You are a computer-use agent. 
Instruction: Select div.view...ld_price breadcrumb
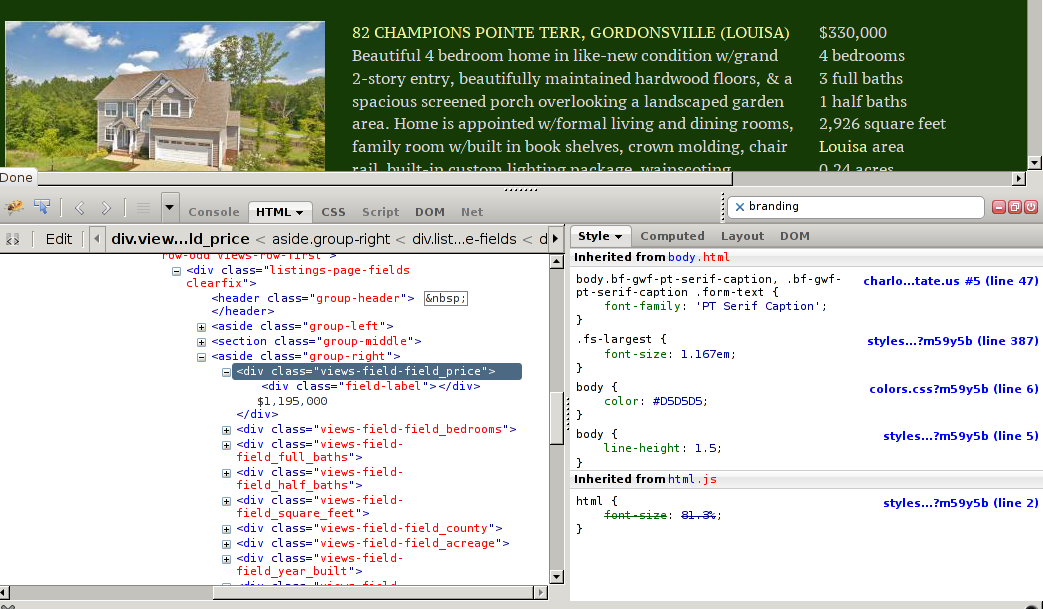pyautogui.click(x=180, y=239)
